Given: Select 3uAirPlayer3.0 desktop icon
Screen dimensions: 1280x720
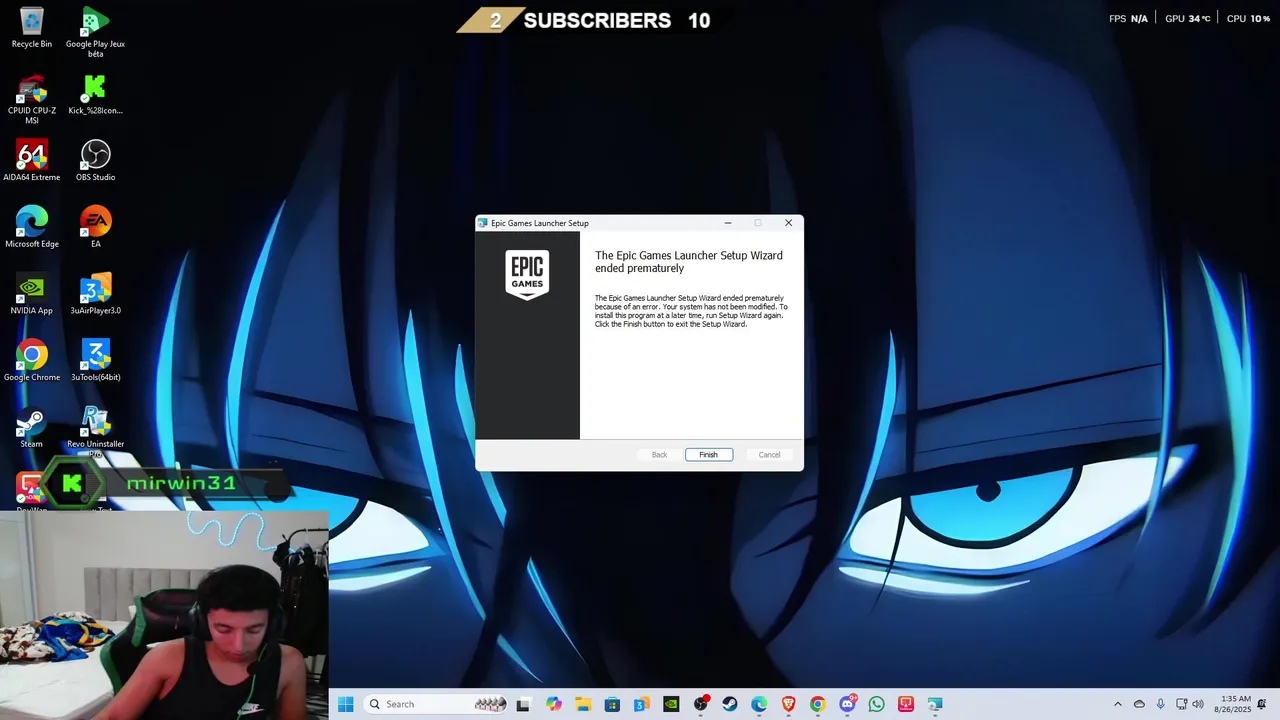Looking at the screenshot, I should (x=95, y=294).
